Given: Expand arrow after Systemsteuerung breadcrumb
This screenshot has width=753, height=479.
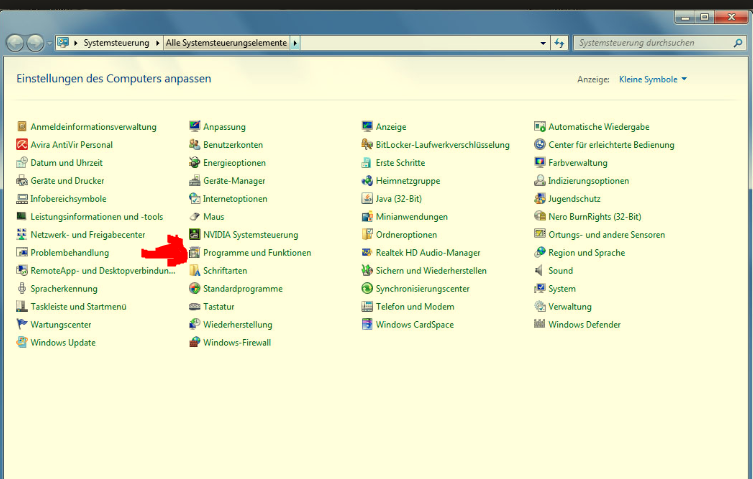Looking at the screenshot, I should (x=157, y=43).
